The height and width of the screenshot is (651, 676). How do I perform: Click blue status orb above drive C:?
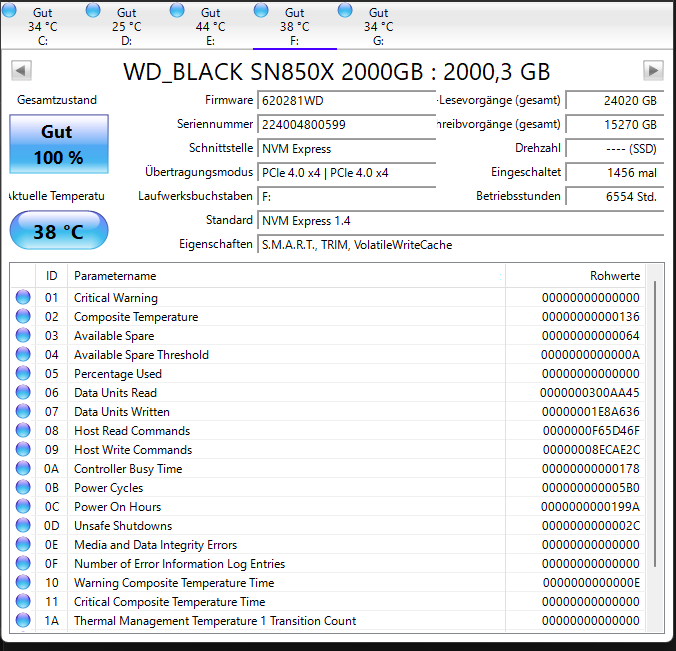coord(9,10)
